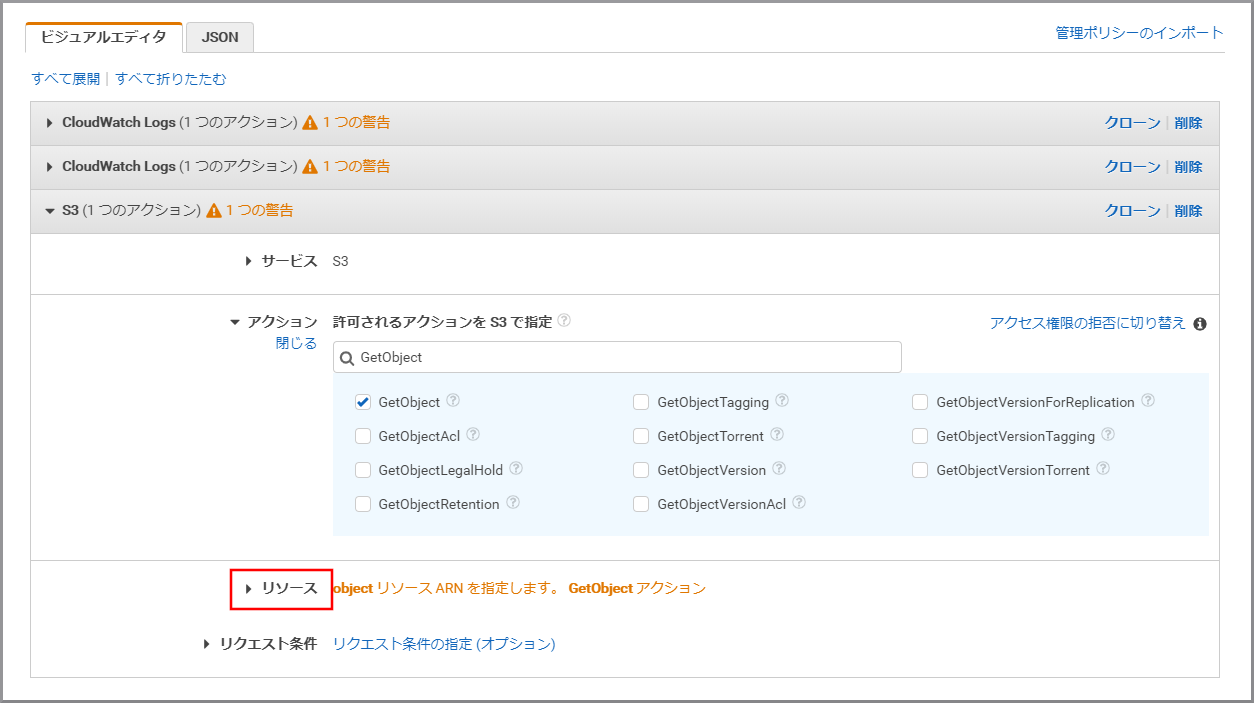Click help icon for GetObjectVersionTagging
Image resolution: width=1254 pixels, height=703 pixels.
(1108, 435)
